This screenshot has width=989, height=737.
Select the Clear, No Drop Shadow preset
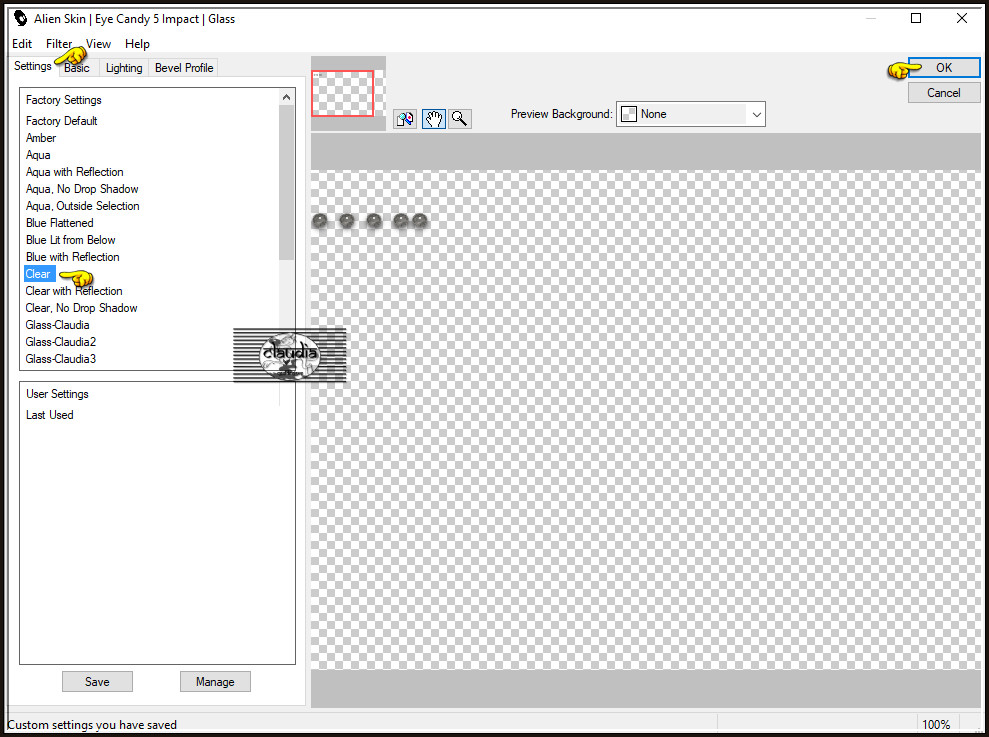click(81, 308)
